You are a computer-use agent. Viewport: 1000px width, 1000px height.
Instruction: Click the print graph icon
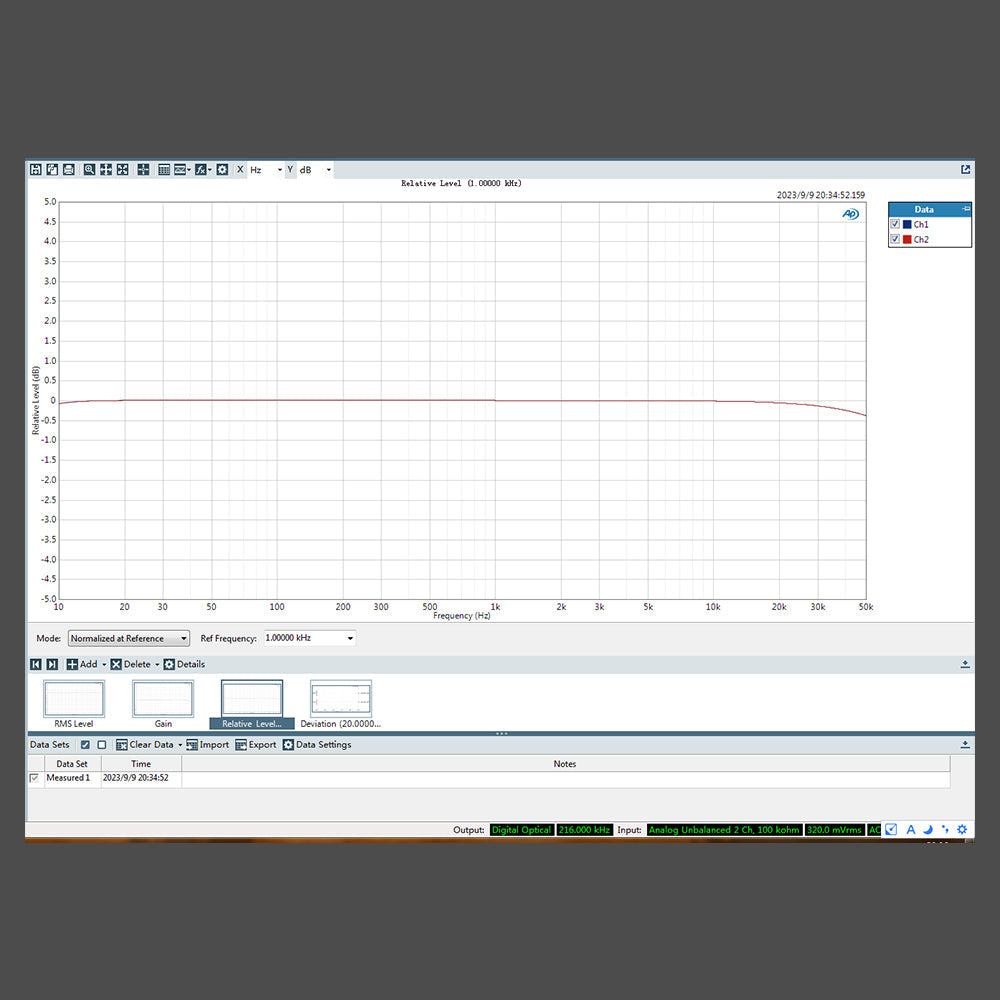coord(68,170)
